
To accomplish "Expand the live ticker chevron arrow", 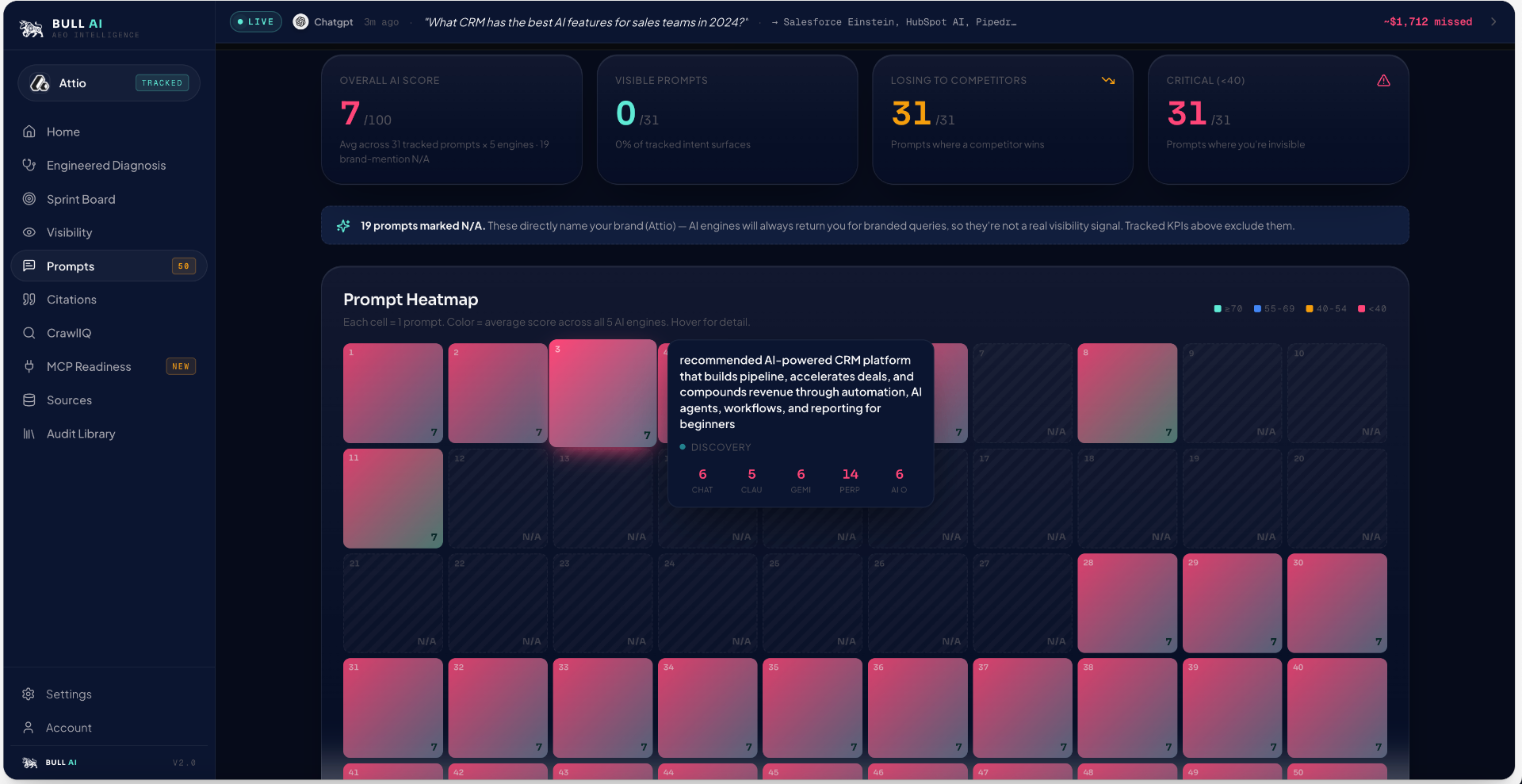I will point(1493,22).
